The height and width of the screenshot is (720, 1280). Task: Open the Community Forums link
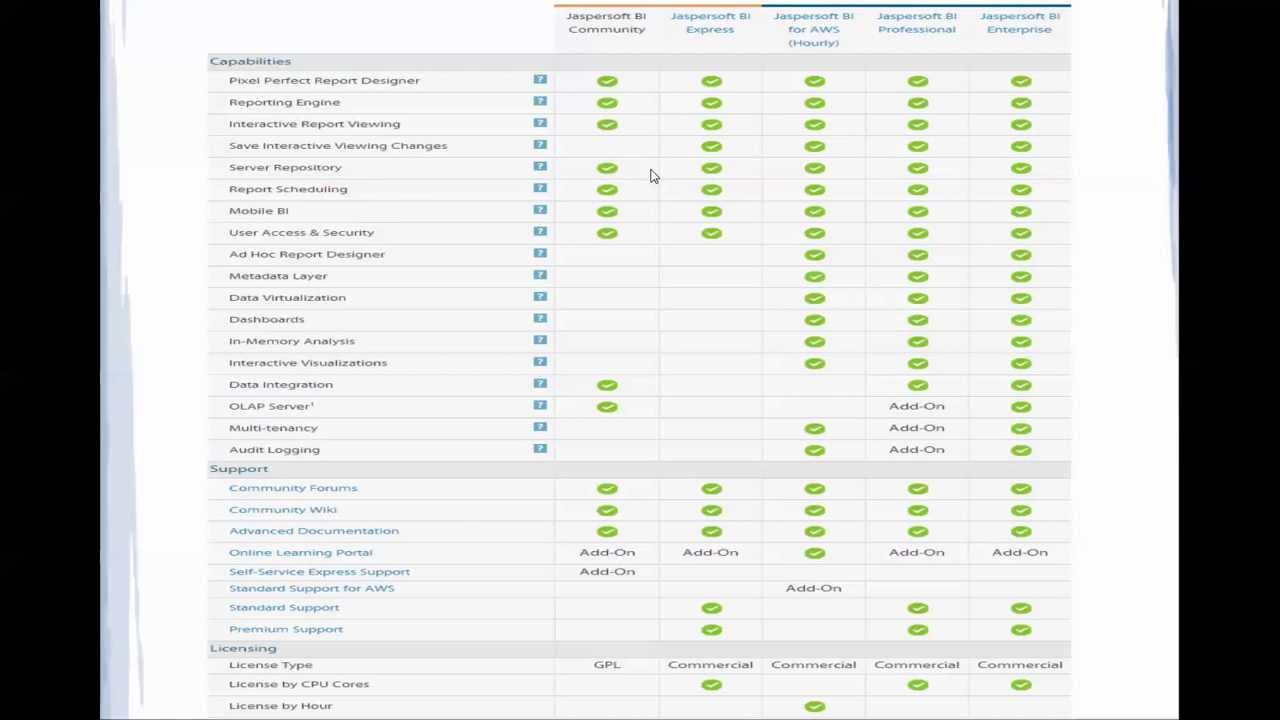(x=293, y=488)
